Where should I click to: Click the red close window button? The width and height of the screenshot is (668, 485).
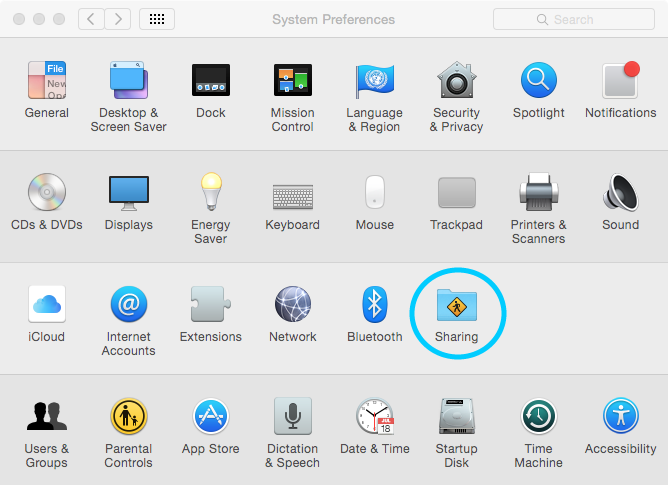point(19,19)
